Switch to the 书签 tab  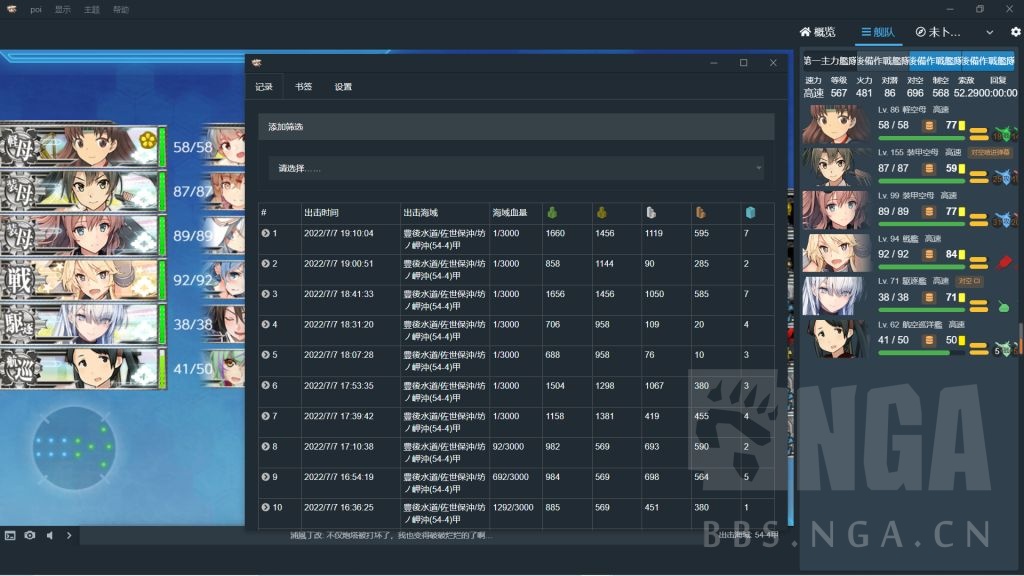pos(303,87)
